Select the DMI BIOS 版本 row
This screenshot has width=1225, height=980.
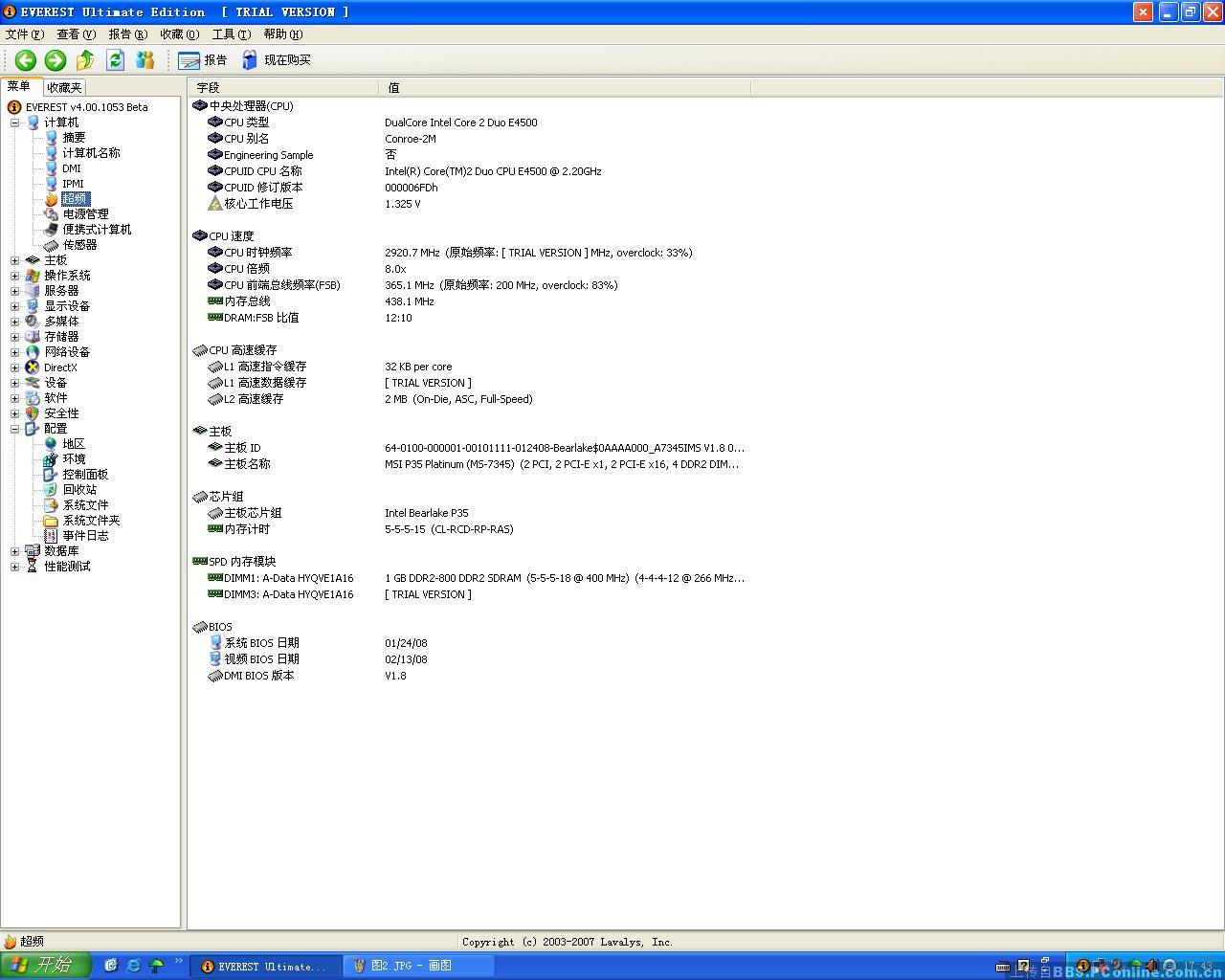[x=469, y=676]
